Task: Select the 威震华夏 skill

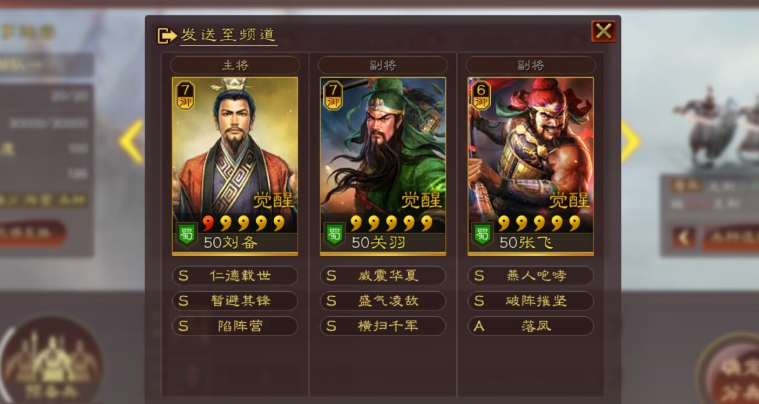Action: click(383, 276)
